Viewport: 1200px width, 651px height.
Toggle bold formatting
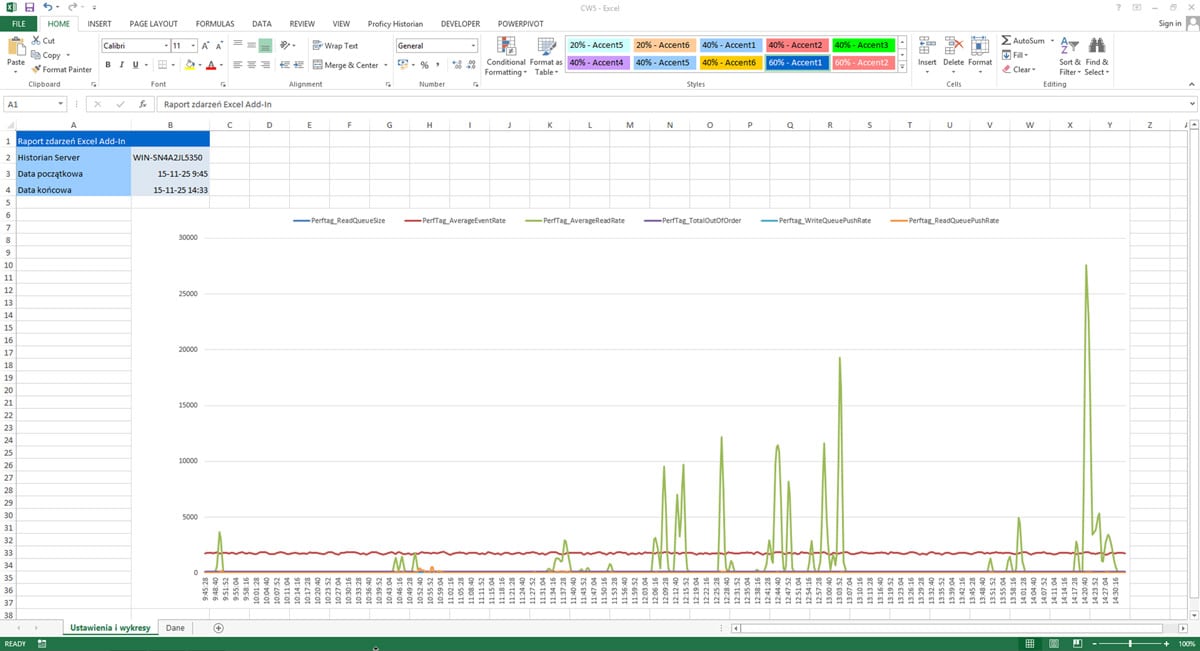point(108,65)
